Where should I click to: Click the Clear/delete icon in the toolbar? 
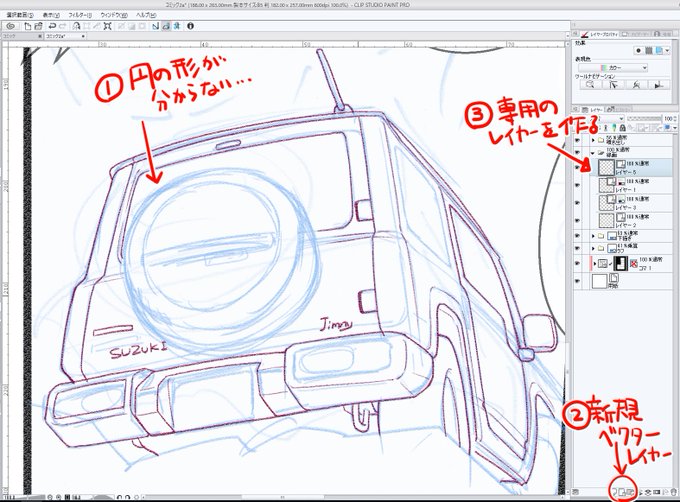point(76,26)
